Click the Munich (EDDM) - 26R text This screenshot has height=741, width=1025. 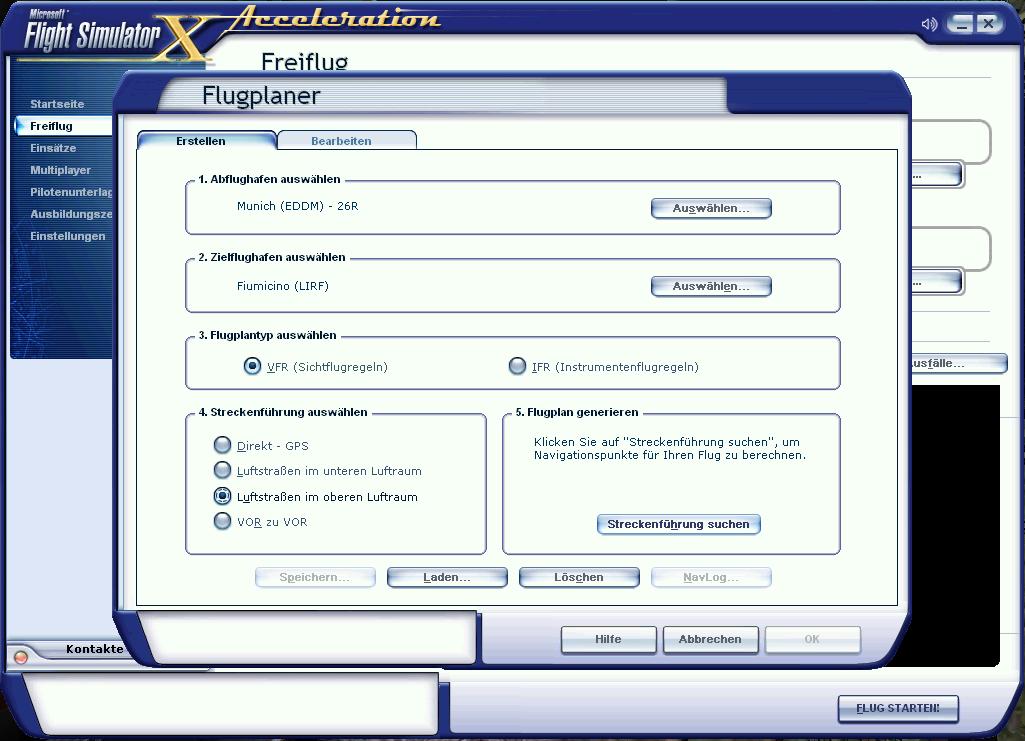point(297,206)
